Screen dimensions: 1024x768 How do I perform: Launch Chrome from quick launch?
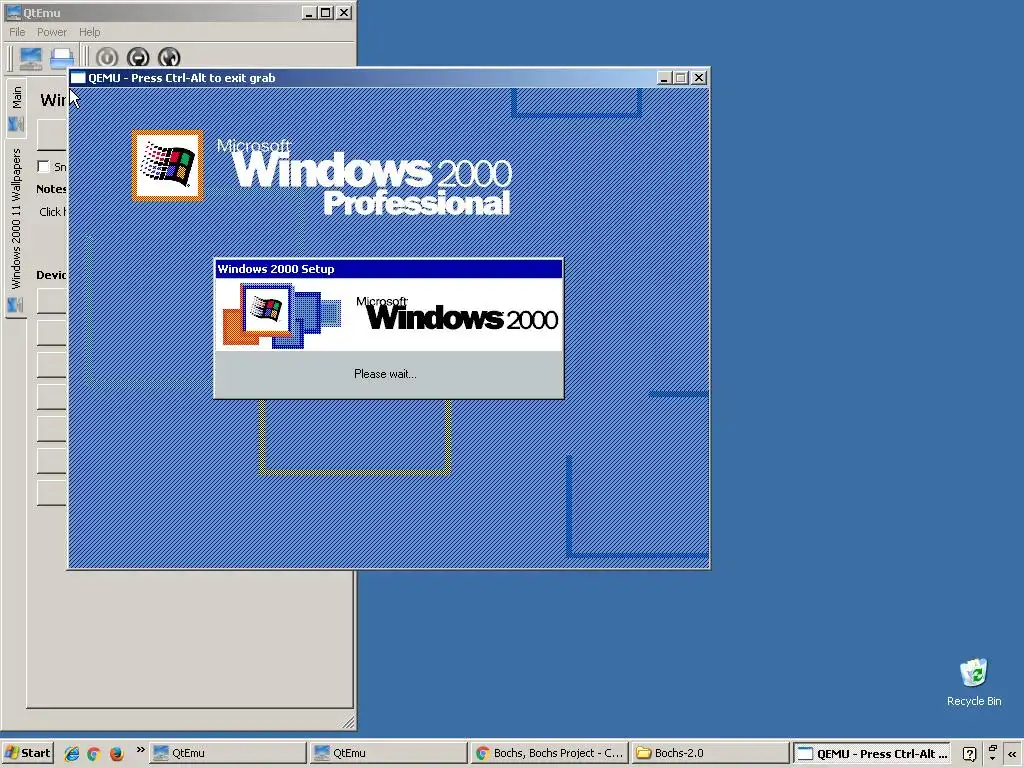tap(93, 753)
